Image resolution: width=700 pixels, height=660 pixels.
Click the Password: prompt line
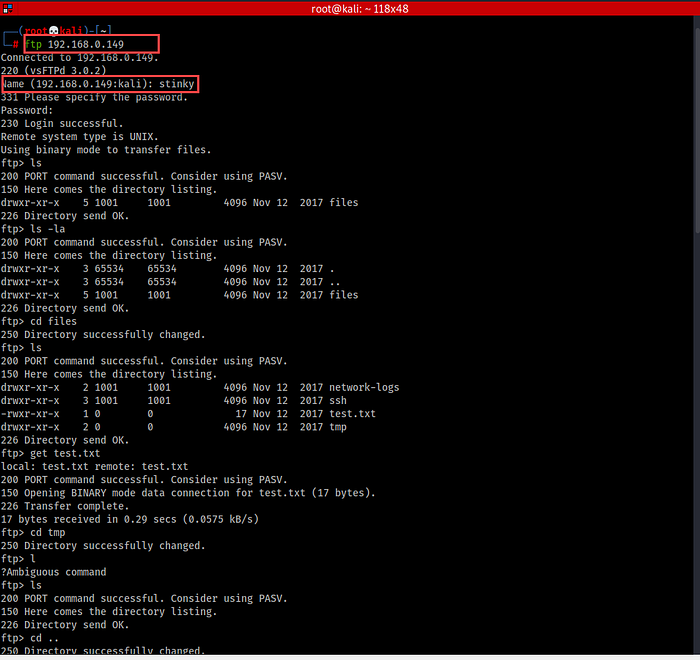[x=27, y=110]
